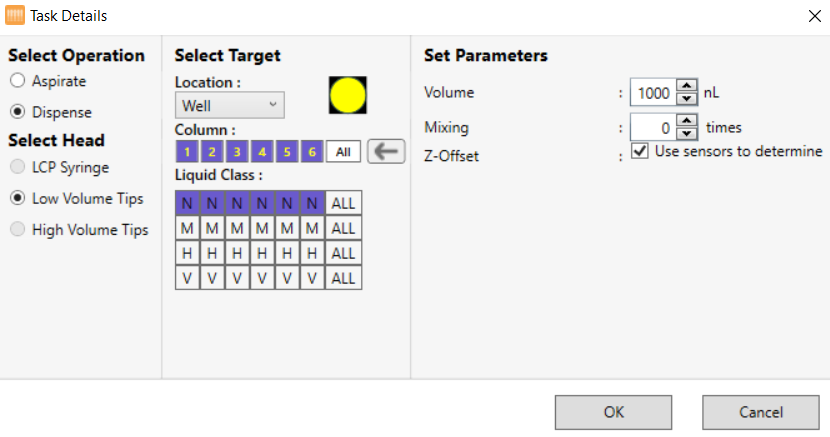
Task: Toggle column 6 button
Action: tap(312, 152)
